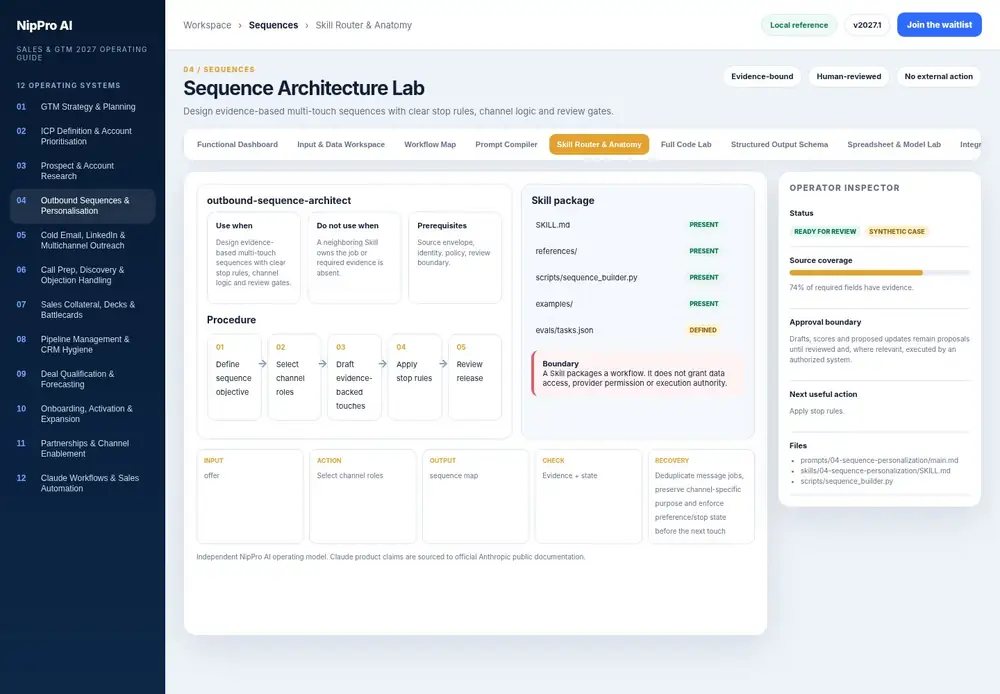
Task: Click skills/04-sequence-personalization/SKILL.md file
Action: [x=875, y=471]
